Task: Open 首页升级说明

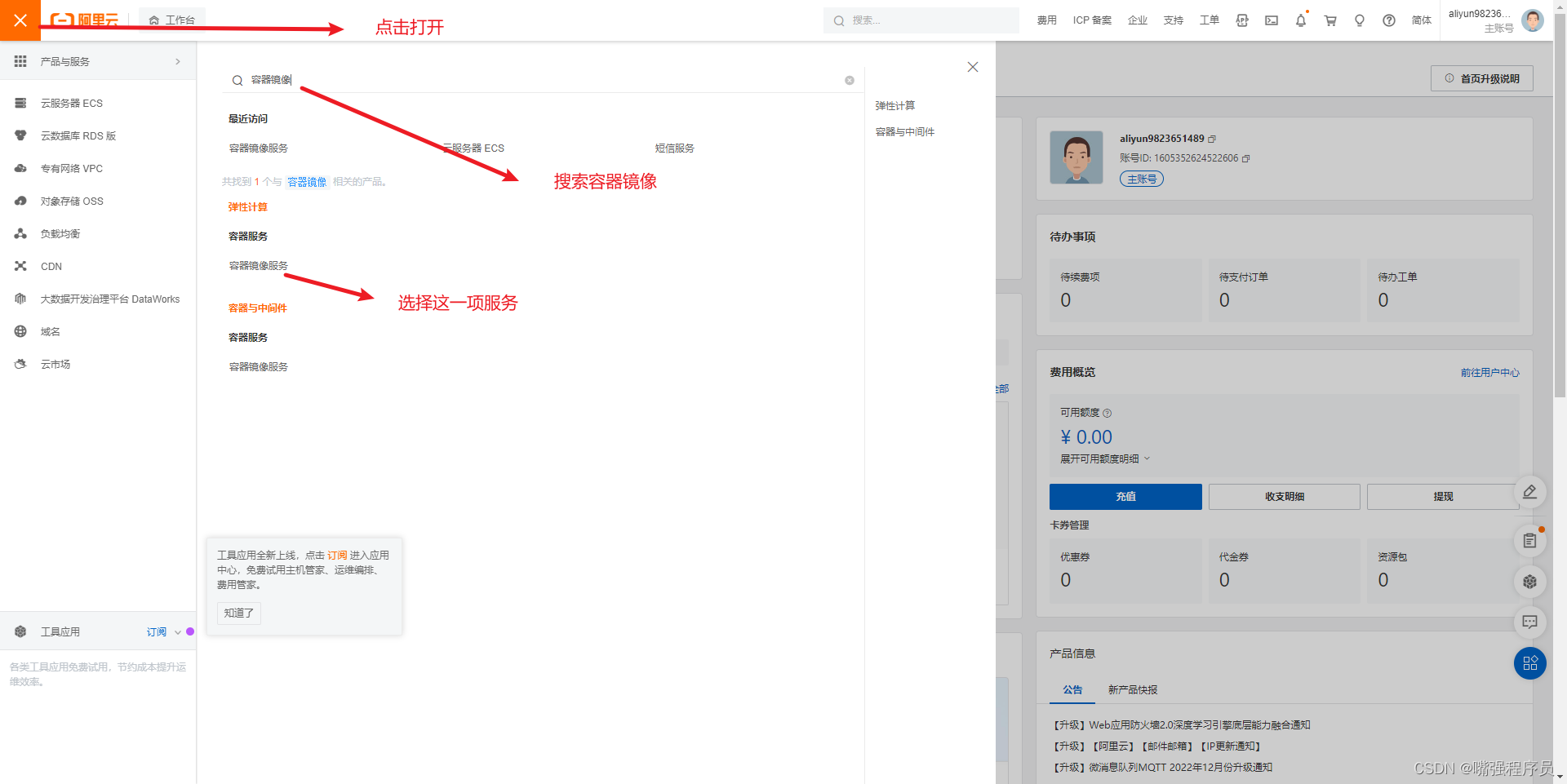Action: 1482,78
